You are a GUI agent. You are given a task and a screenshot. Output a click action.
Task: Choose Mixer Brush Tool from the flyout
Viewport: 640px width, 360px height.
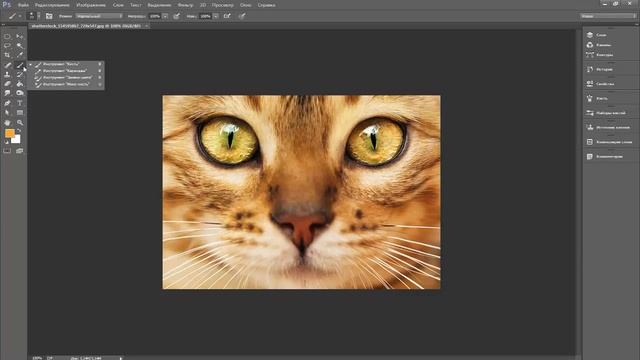click(x=66, y=84)
